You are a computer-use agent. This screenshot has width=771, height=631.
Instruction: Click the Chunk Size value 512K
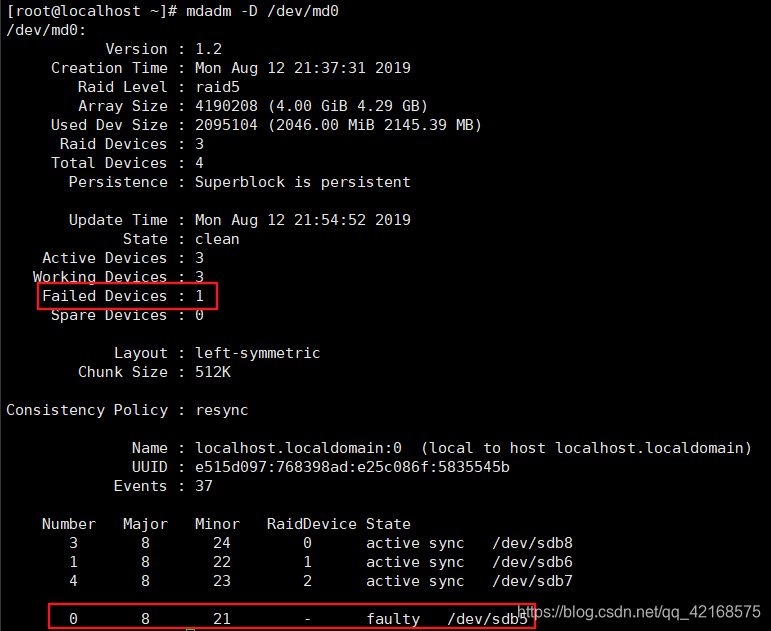coord(213,372)
